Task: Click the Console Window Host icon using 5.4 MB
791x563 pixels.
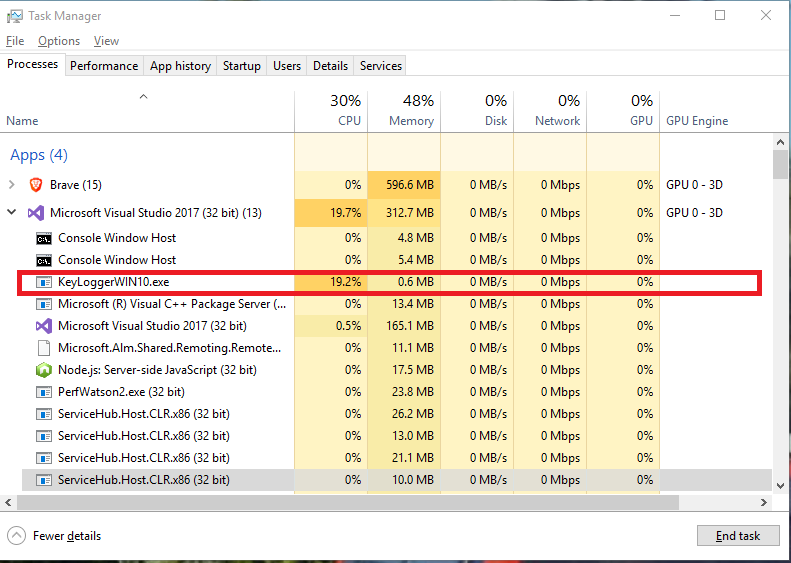Action: [44, 260]
